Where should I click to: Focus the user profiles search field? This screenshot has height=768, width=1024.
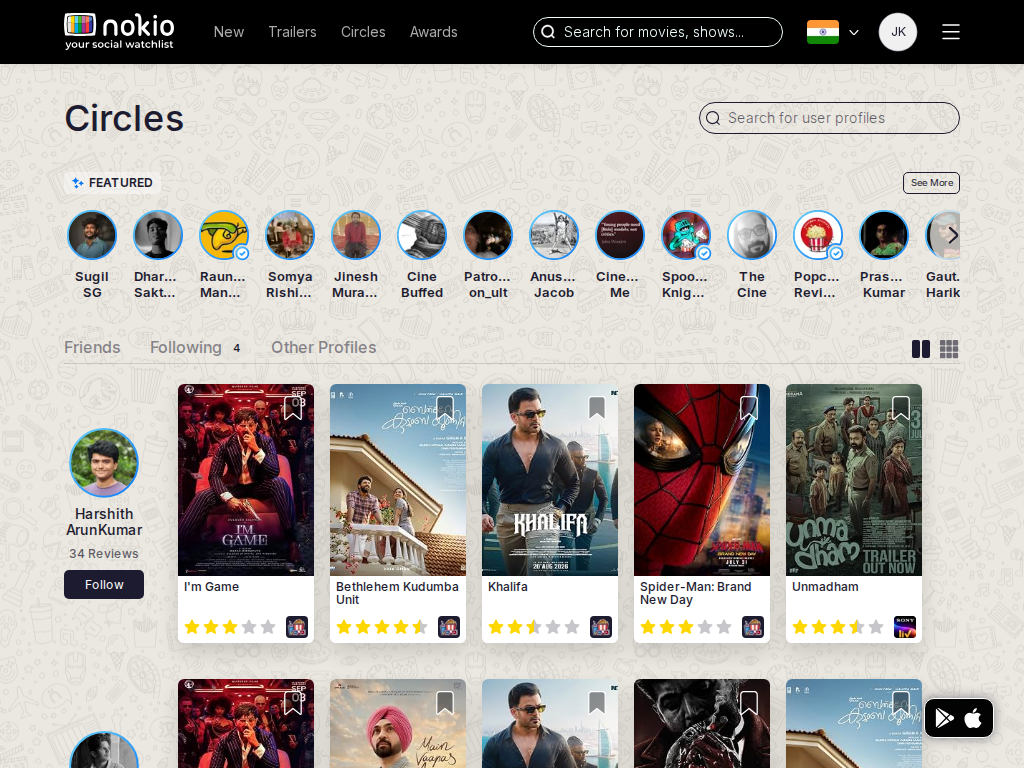(829, 118)
